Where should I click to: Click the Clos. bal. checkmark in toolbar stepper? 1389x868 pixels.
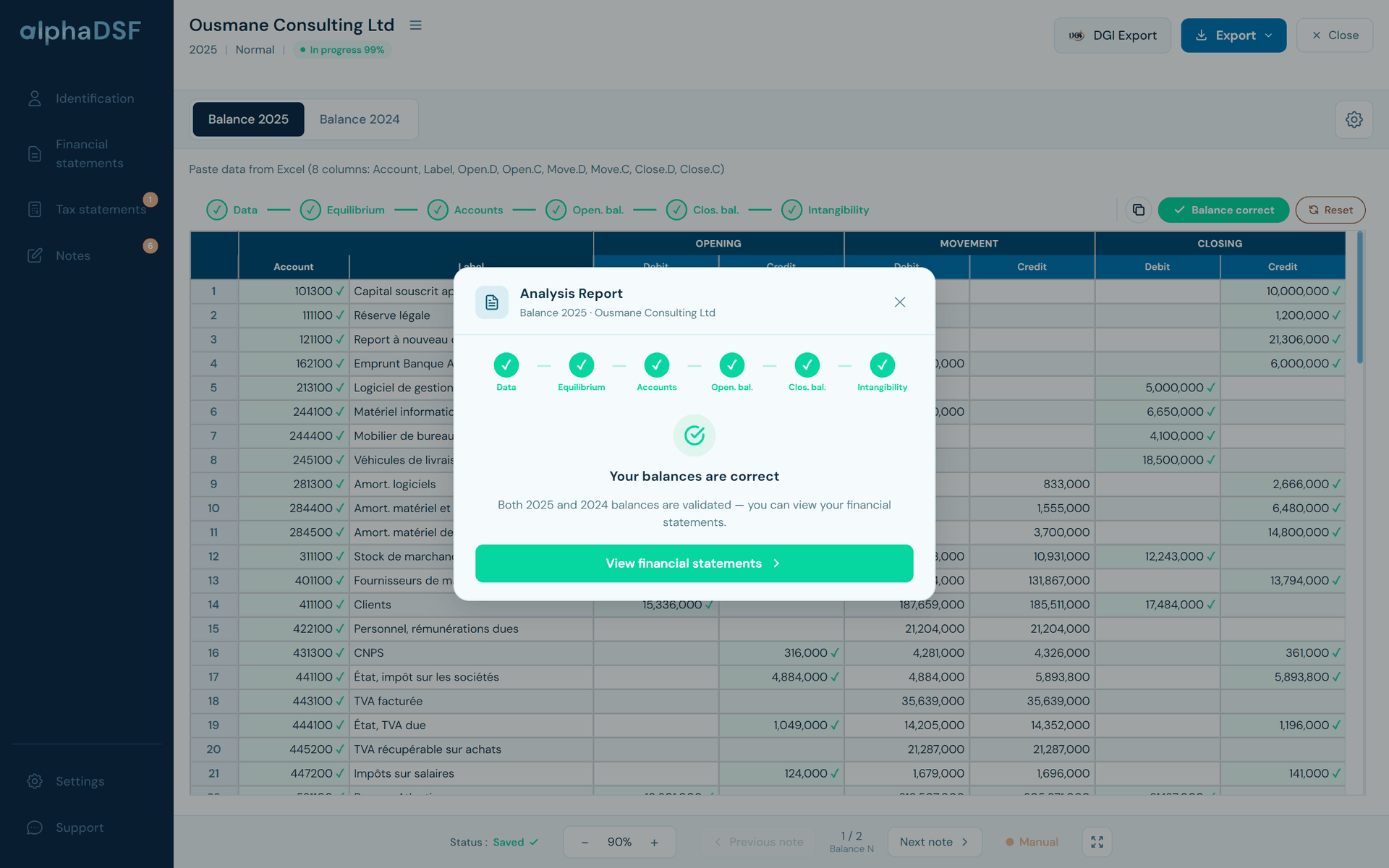676,210
